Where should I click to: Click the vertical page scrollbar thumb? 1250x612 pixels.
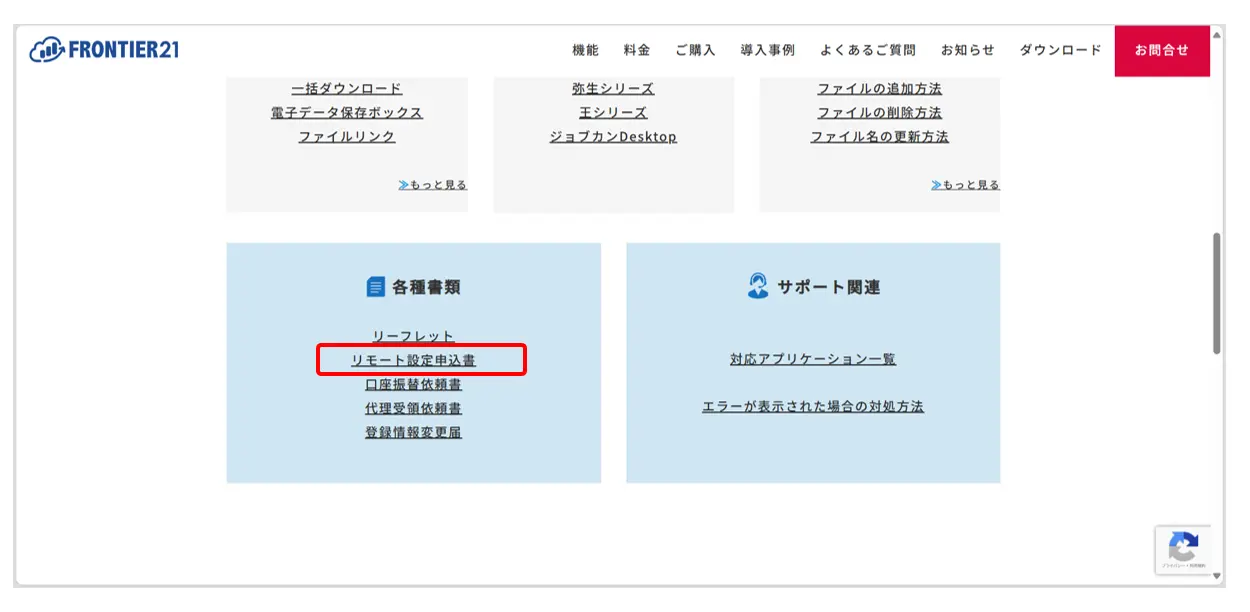click(1217, 293)
